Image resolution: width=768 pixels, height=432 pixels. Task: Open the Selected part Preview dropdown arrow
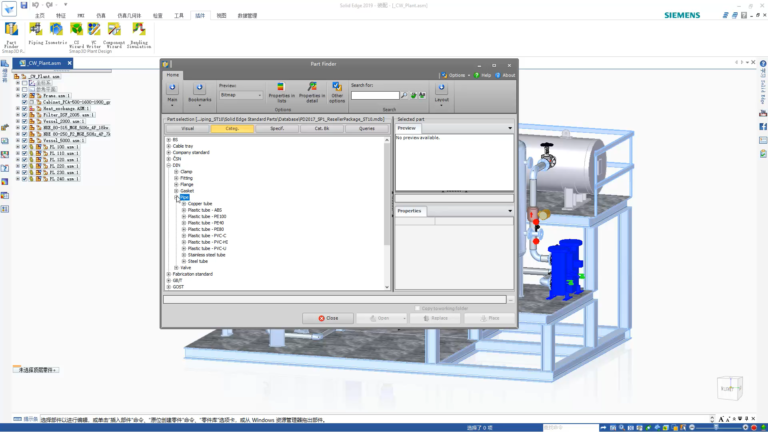pos(510,128)
